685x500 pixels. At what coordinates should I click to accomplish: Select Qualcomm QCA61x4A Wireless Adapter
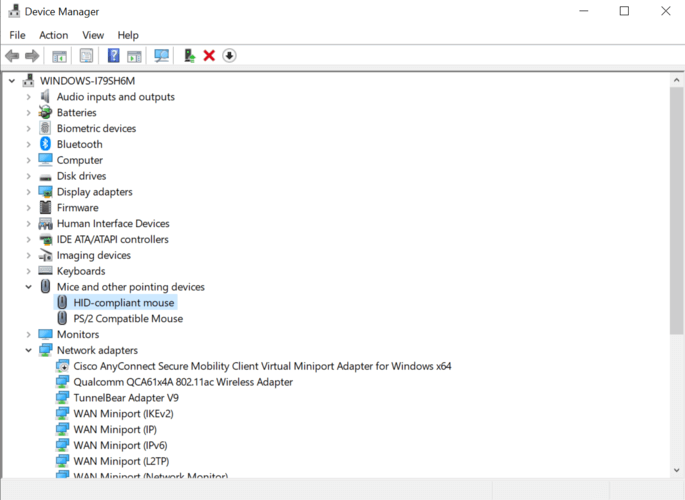coord(183,382)
